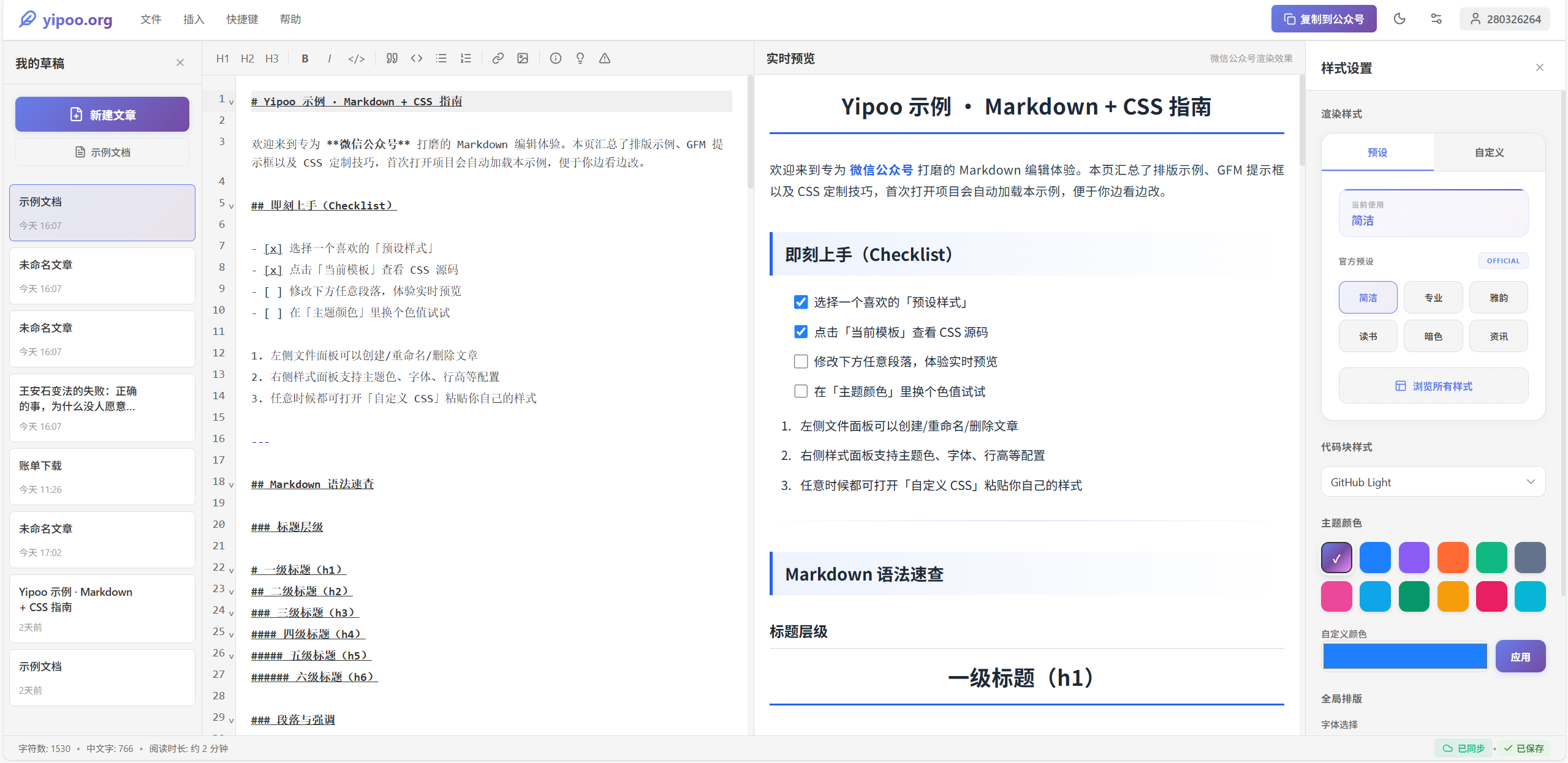The height and width of the screenshot is (763, 1568).
Task: Click the 复制到公众号 button
Action: tap(1324, 18)
